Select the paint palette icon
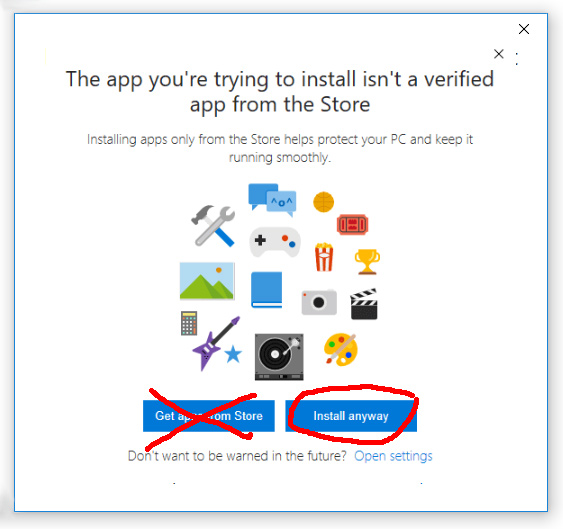This screenshot has height=529, width=563. tap(341, 349)
